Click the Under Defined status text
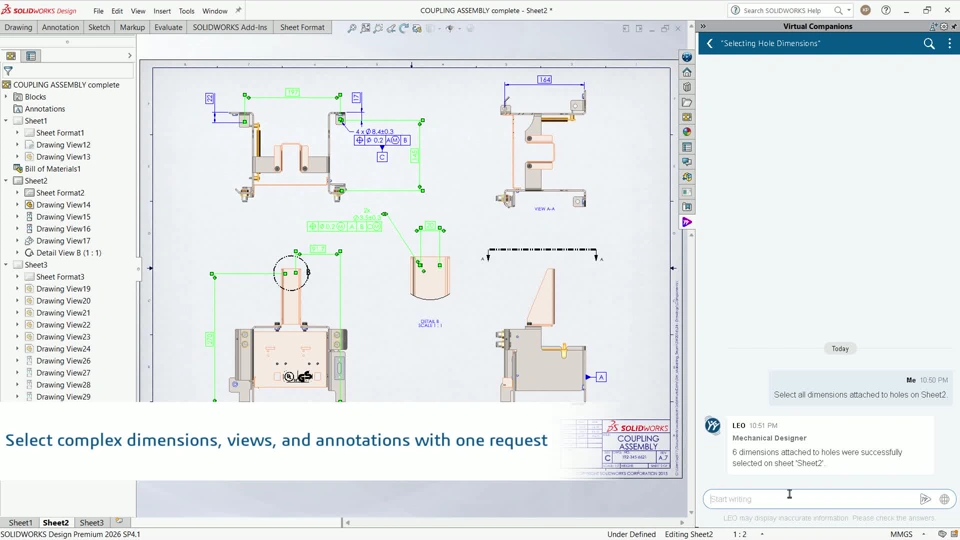This screenshot has height=540, width=960. tap(631, 534)
